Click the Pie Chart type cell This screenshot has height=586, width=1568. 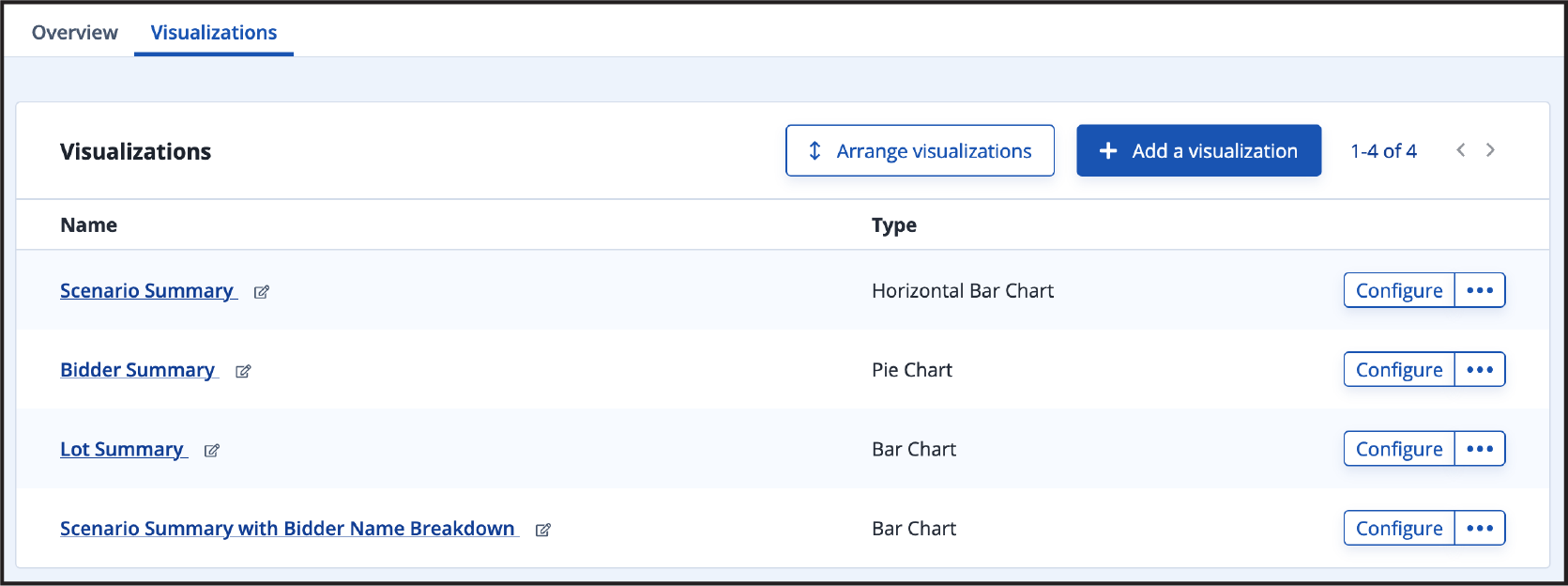tap(912, 370)
